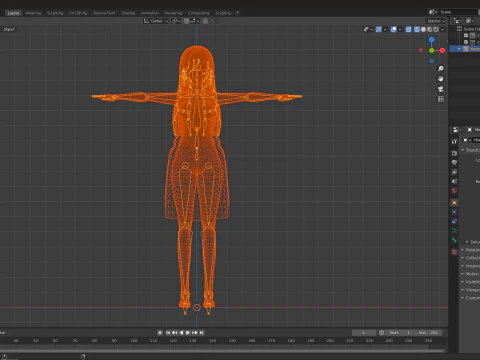
Task: Open the Scene properties tab icon
Action: point(454,181)
